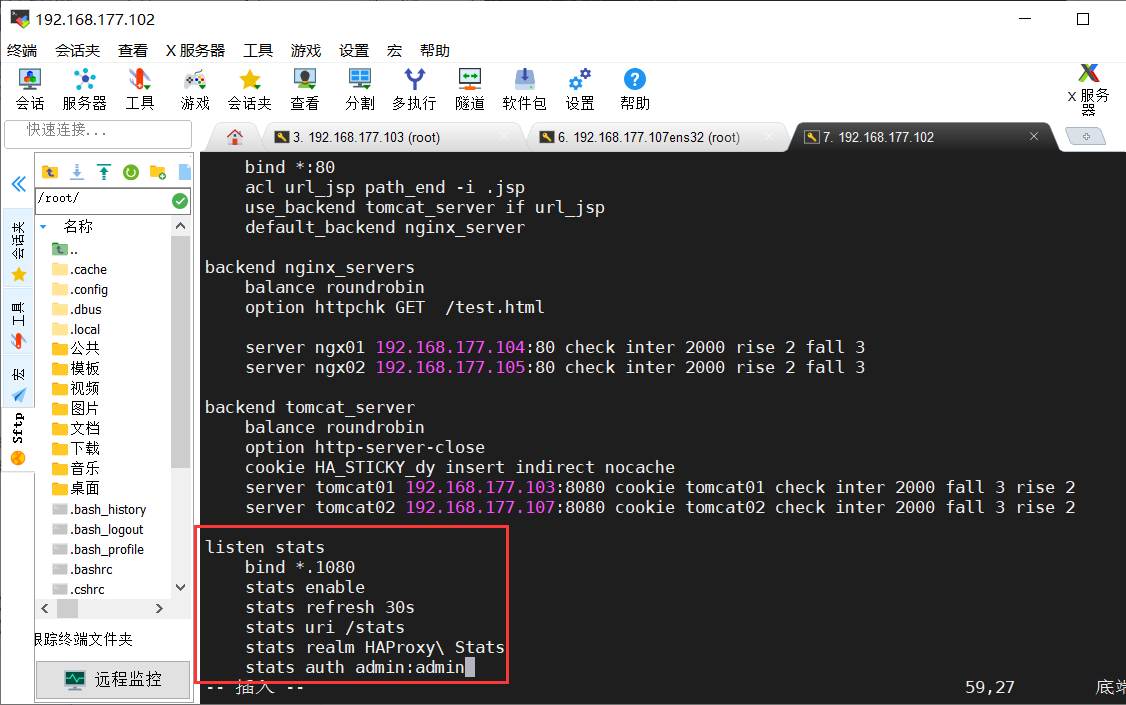Select the 宏 sidebar tab
This screenshot has width=1126, height=705.
point(19,381)
